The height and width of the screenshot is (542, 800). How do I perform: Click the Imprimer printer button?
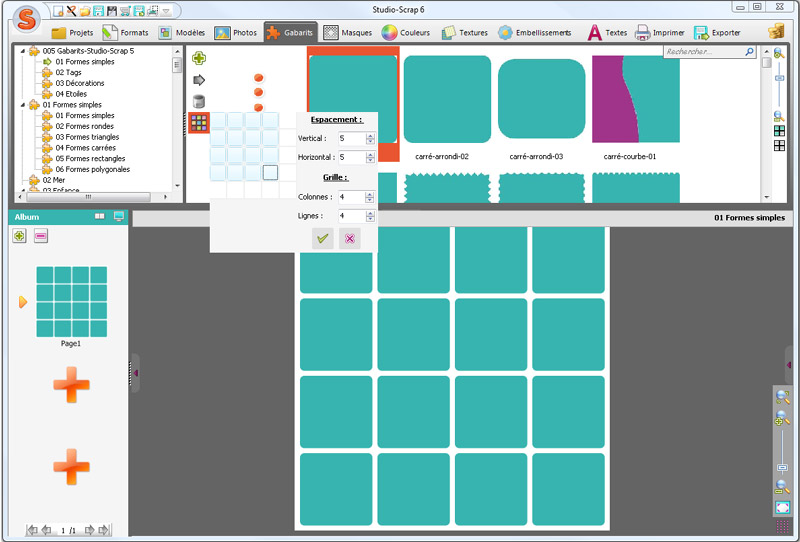pos(659,33)
